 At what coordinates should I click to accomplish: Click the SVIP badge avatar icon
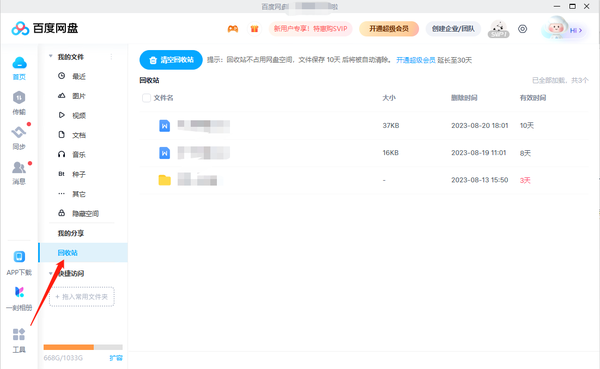498,29
